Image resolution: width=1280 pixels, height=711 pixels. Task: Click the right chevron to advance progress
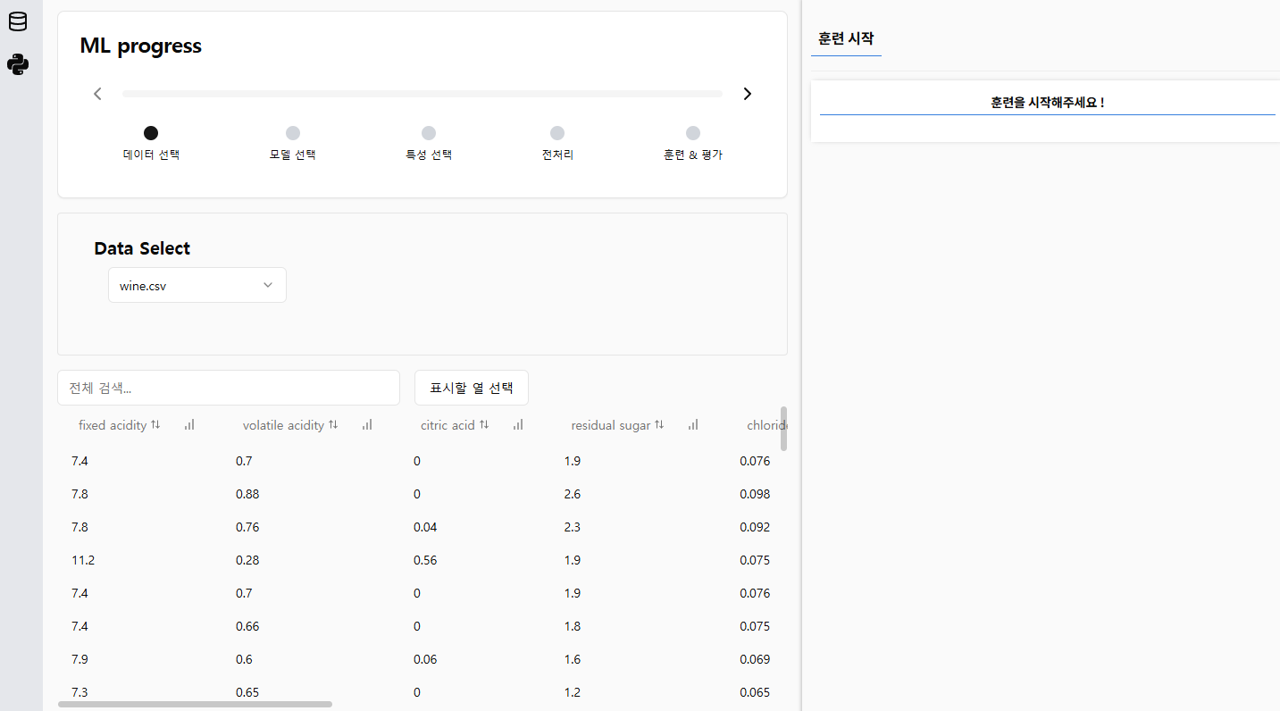point(746,93)
